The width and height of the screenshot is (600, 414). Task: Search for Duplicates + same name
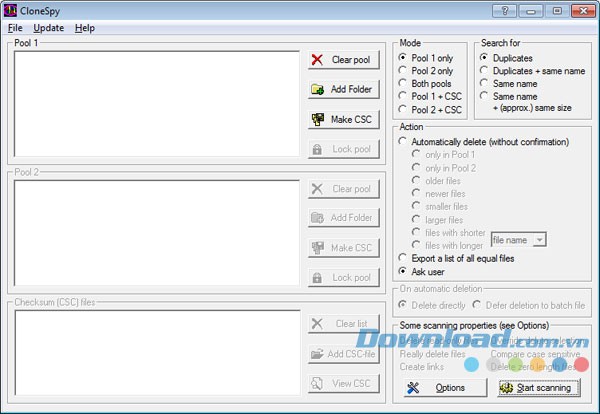(485, 71)
